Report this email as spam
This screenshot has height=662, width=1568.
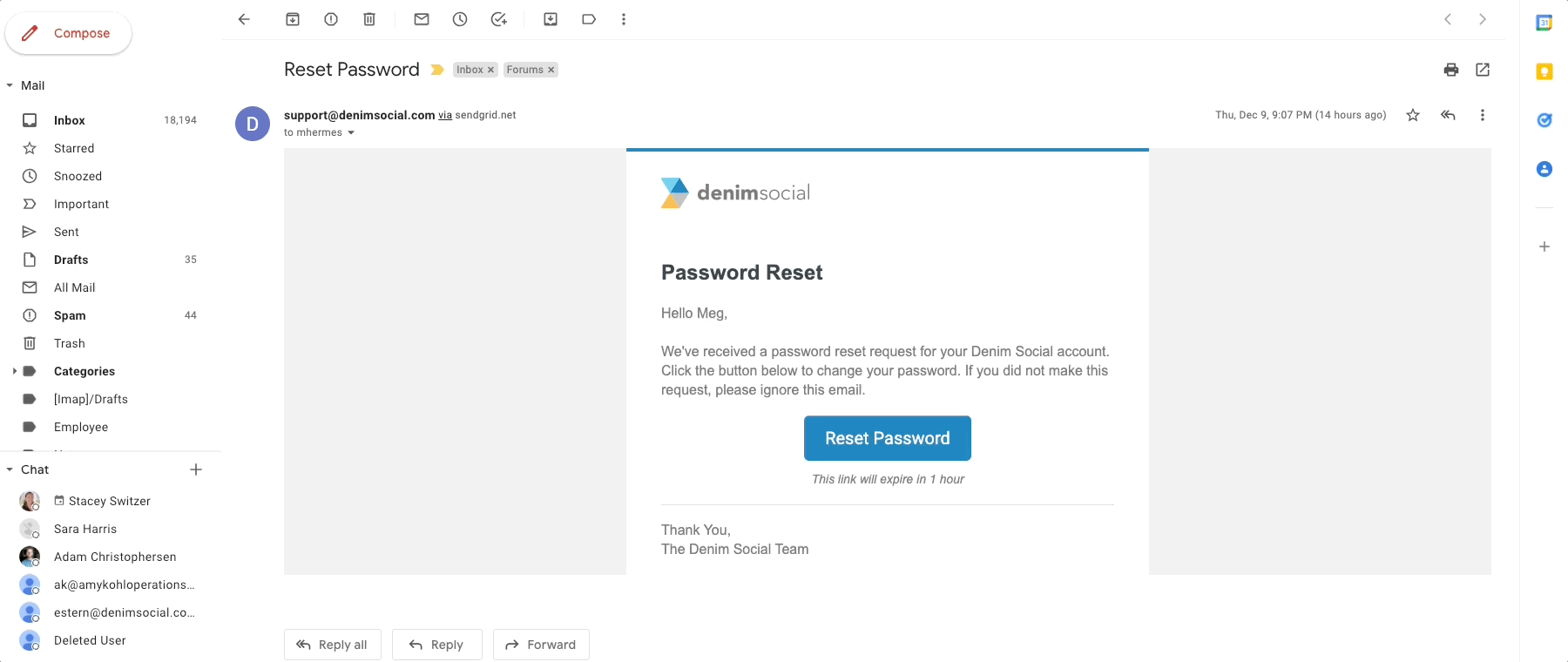[331, 19]
